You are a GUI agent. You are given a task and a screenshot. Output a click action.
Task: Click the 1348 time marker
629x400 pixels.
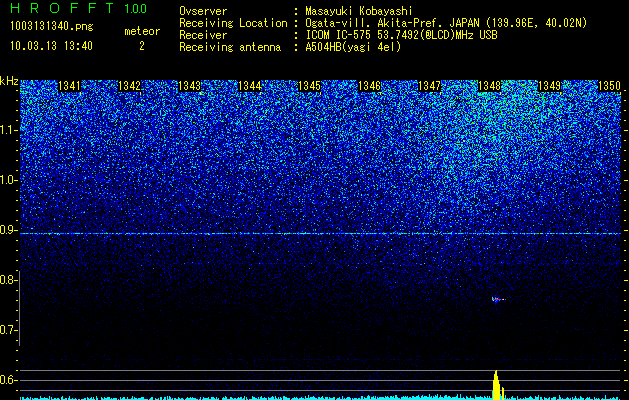coord(489,86)
